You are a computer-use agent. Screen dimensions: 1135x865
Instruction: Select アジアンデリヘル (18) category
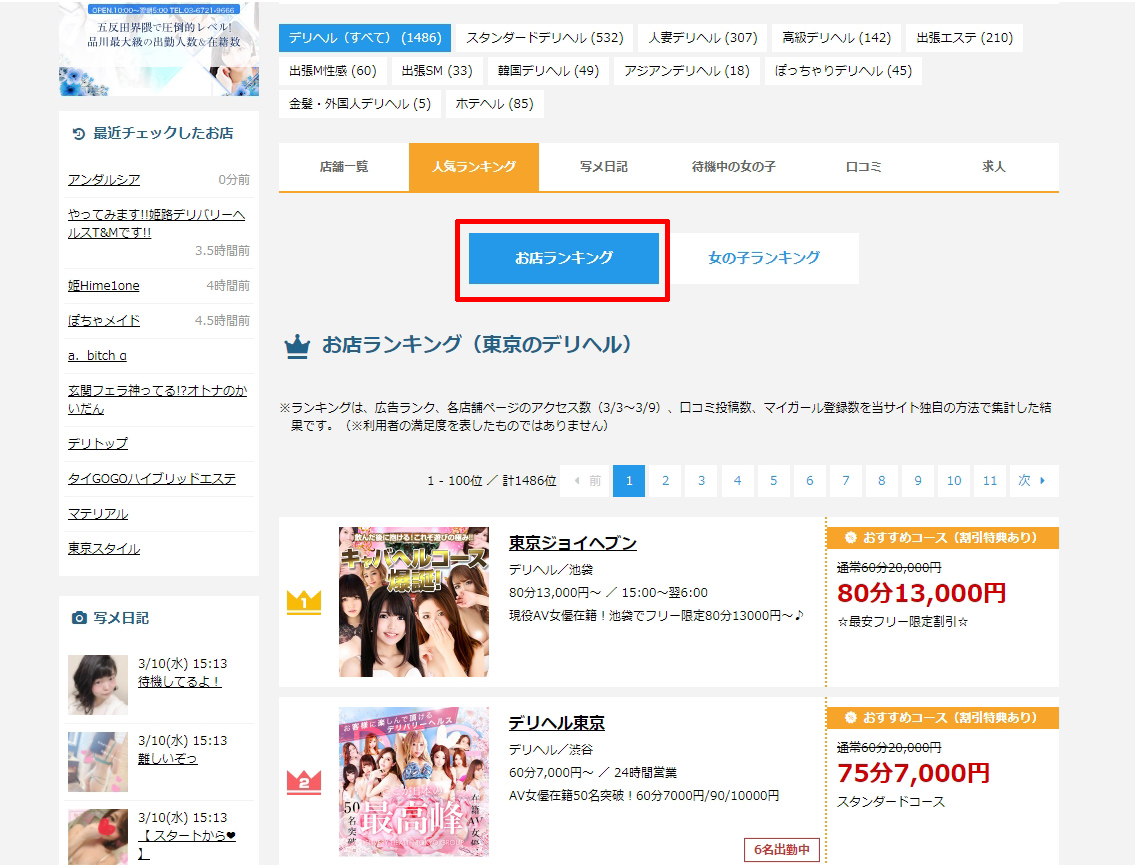point(686,71)
